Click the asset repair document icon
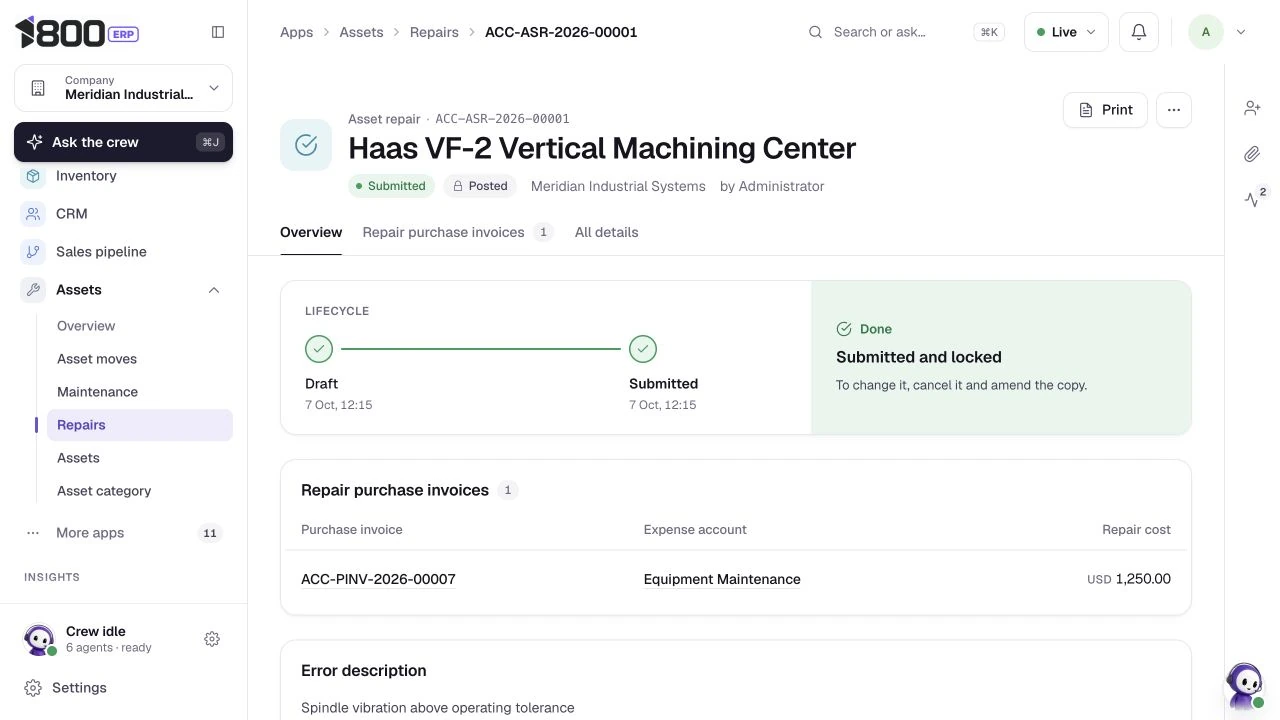 (x=306, y=145)
